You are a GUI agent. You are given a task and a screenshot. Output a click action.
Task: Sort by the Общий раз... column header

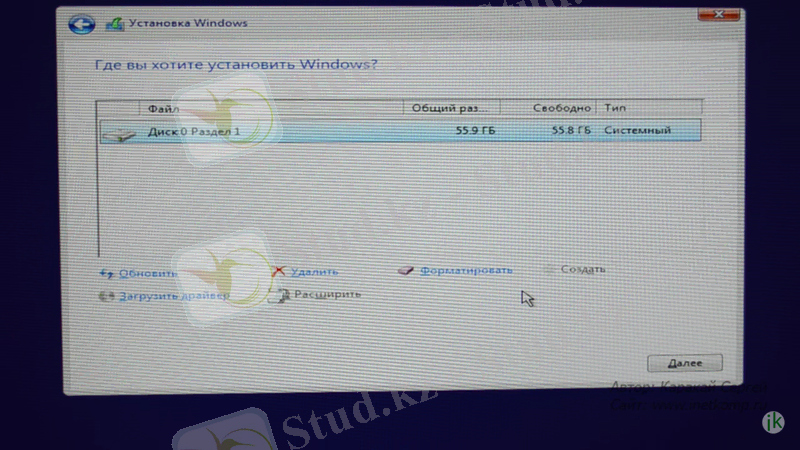coord(451,108)
